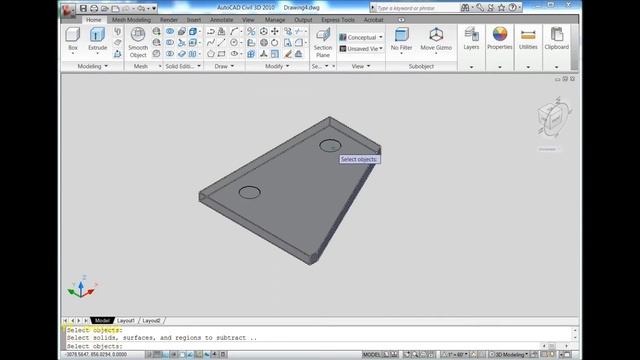
Task: Switch to the Mesh Modeling tab
Action: coord(131,20)
